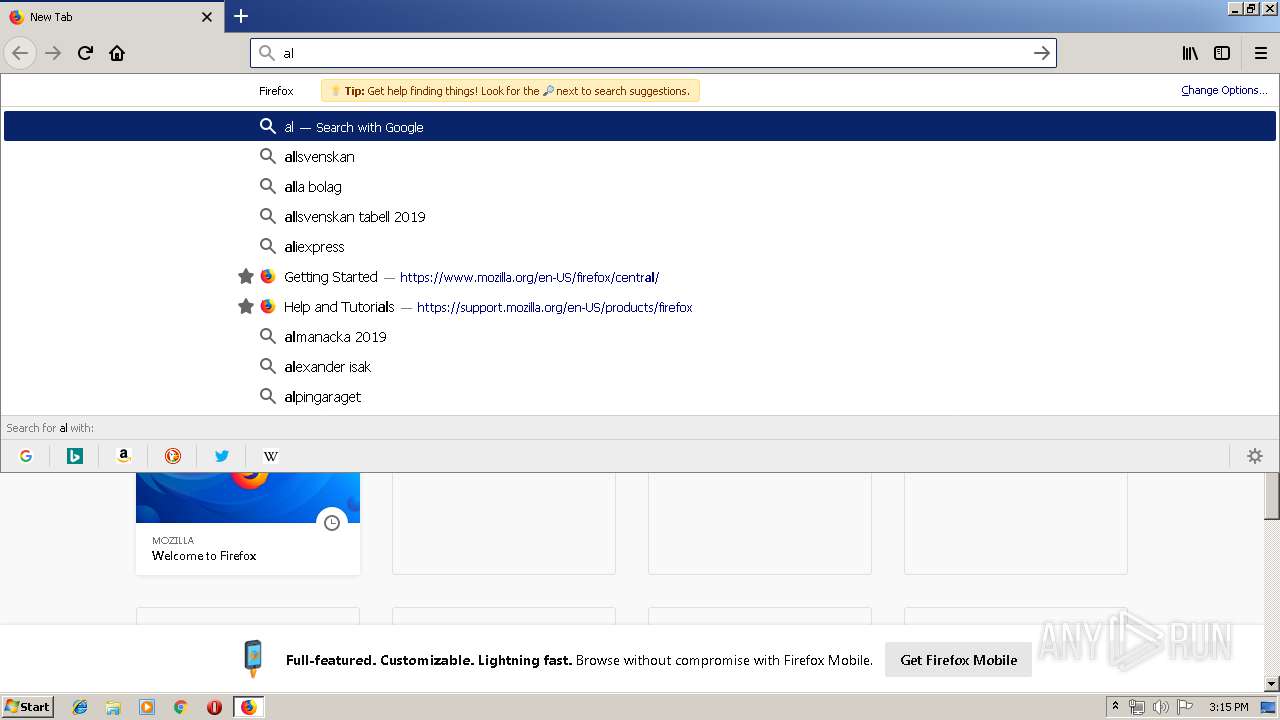Image resolution: width=1280 pixels, height=720 pixels.
Task: Pick allsvenskan tabell 2019 suggestion
Action: (x=640, y=216)
